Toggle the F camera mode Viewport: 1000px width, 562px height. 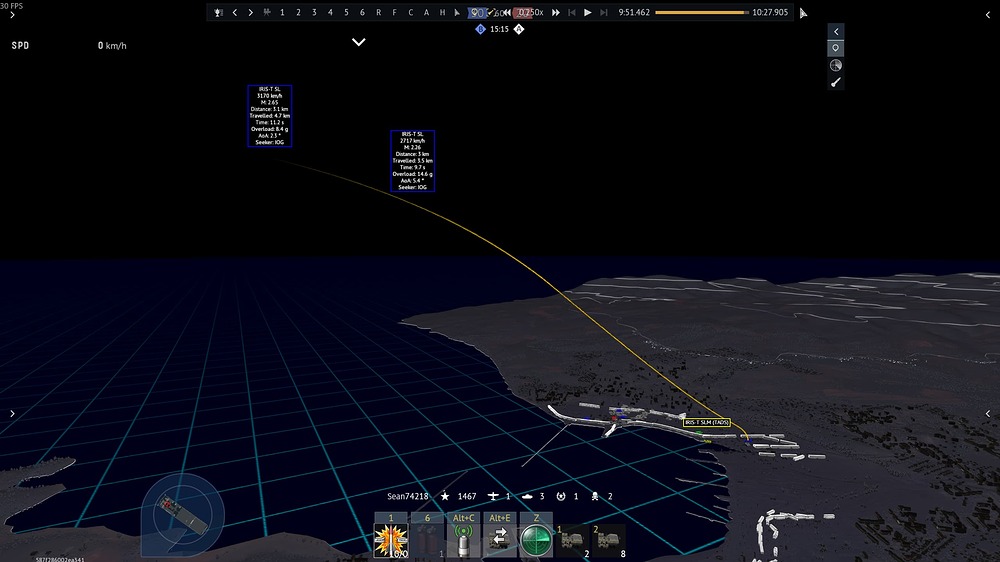pos(394,12)
